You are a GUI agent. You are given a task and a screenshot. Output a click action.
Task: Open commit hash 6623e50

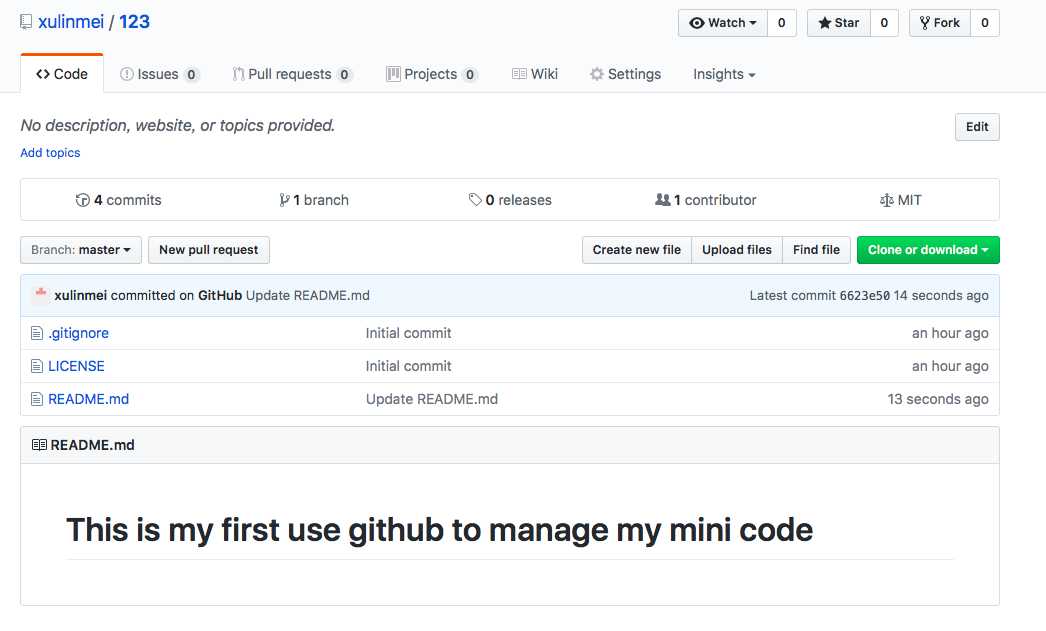[x=865, y=295]
